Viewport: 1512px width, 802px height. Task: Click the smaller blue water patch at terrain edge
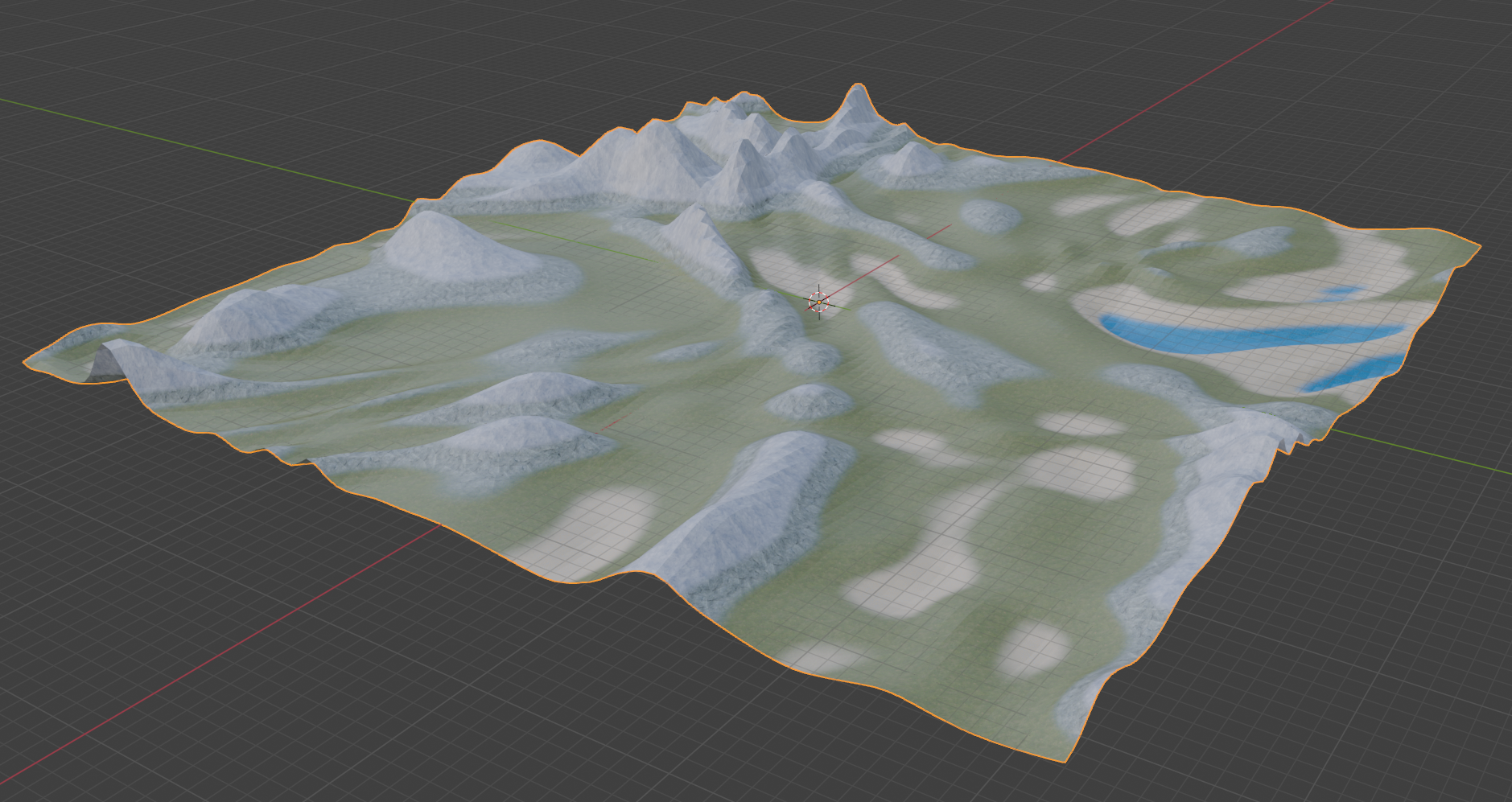point(1352,374)
